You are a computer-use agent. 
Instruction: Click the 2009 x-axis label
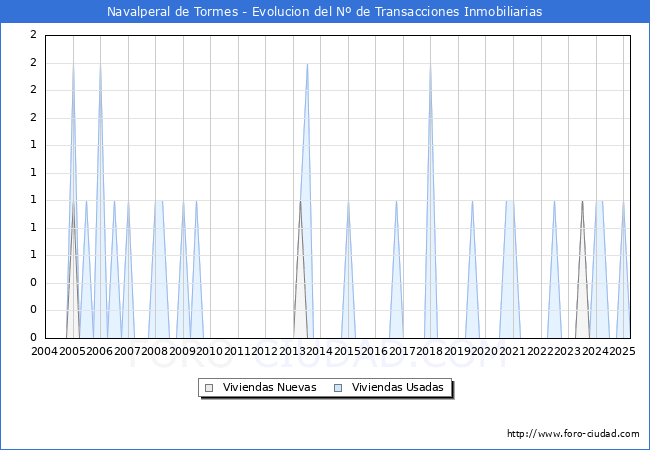[x=182, y=351]
